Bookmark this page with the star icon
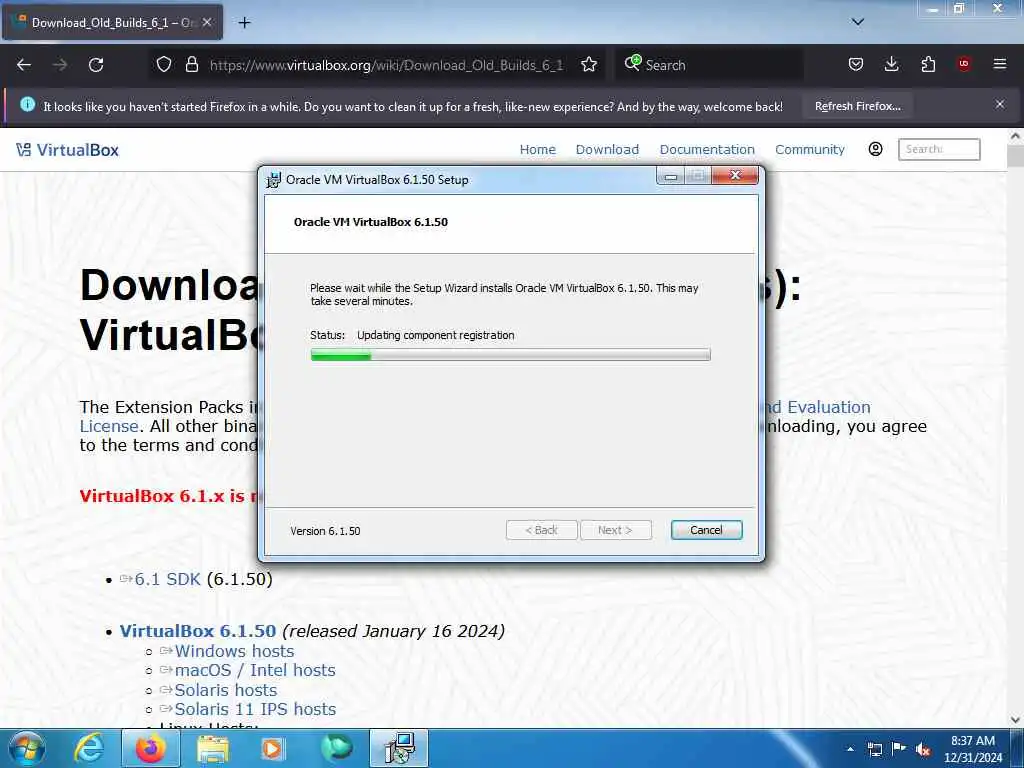1024x768 pixels. (x=589, y=65)
